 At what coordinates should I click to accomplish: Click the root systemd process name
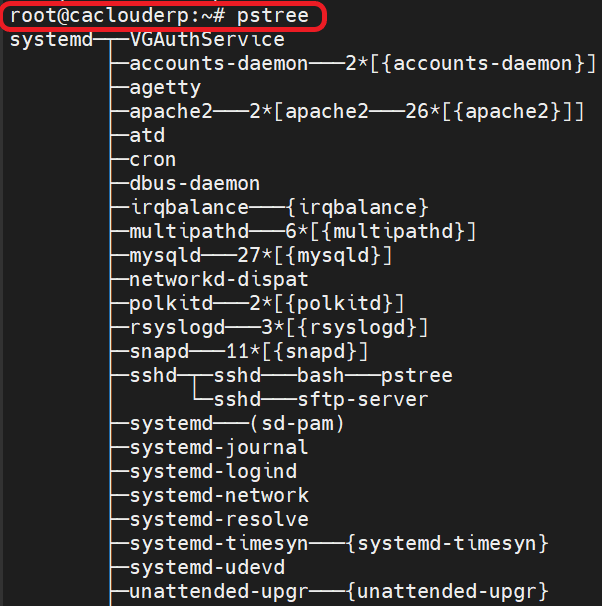click(x=51, y=41)
